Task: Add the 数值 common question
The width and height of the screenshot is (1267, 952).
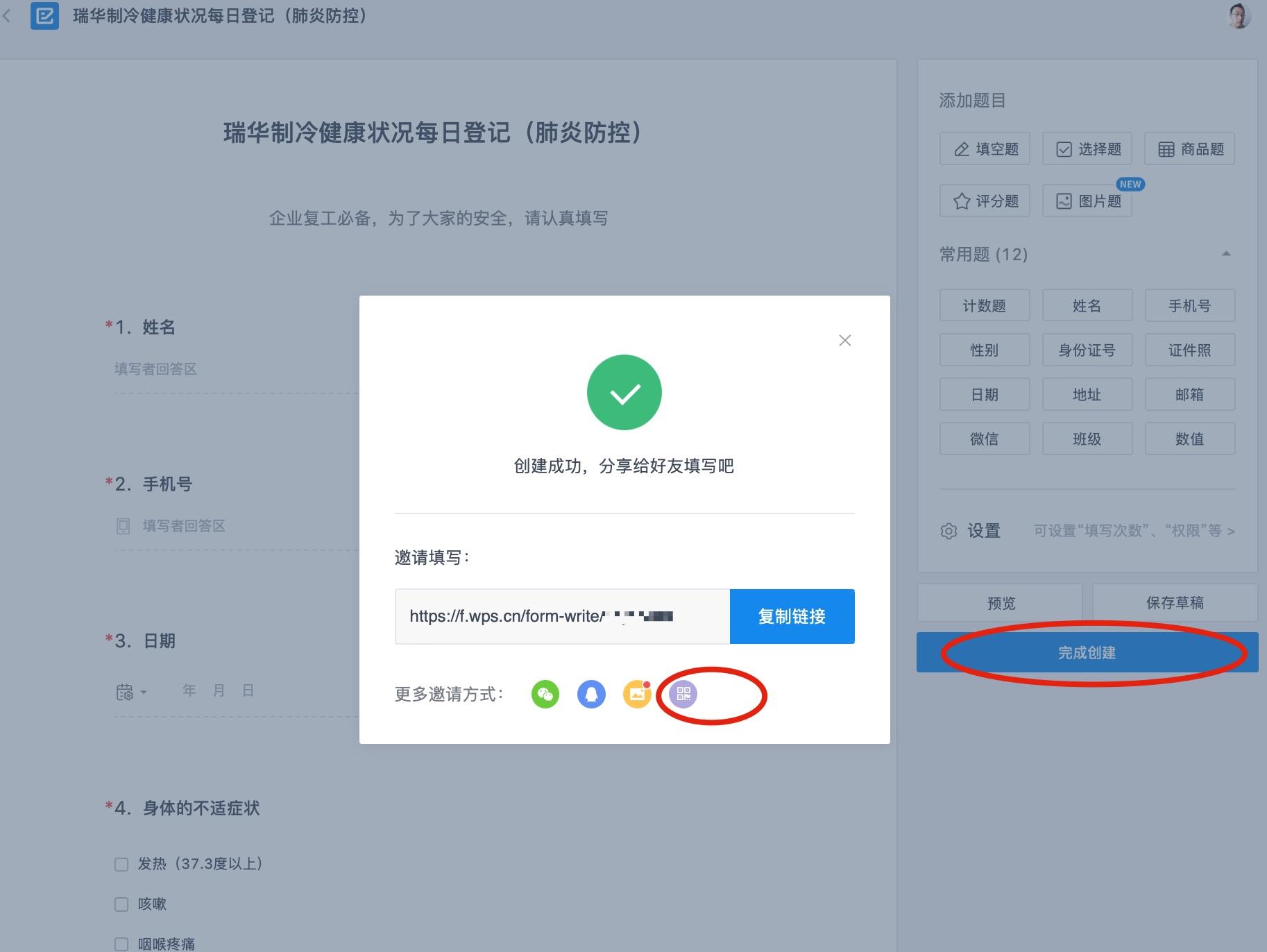Action: click(1190, 439)
